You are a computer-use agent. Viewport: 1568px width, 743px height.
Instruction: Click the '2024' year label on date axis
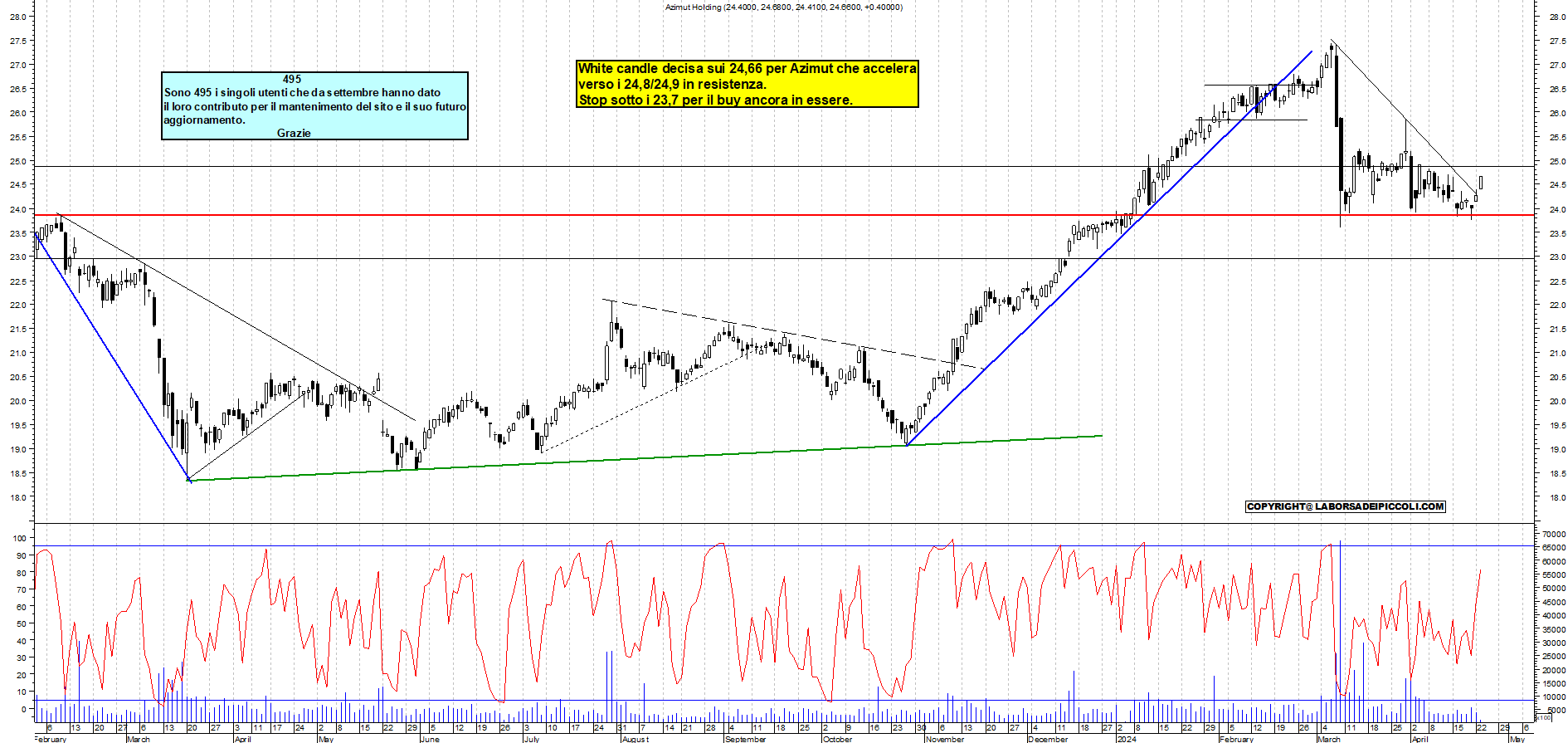tap(1127, 739)
